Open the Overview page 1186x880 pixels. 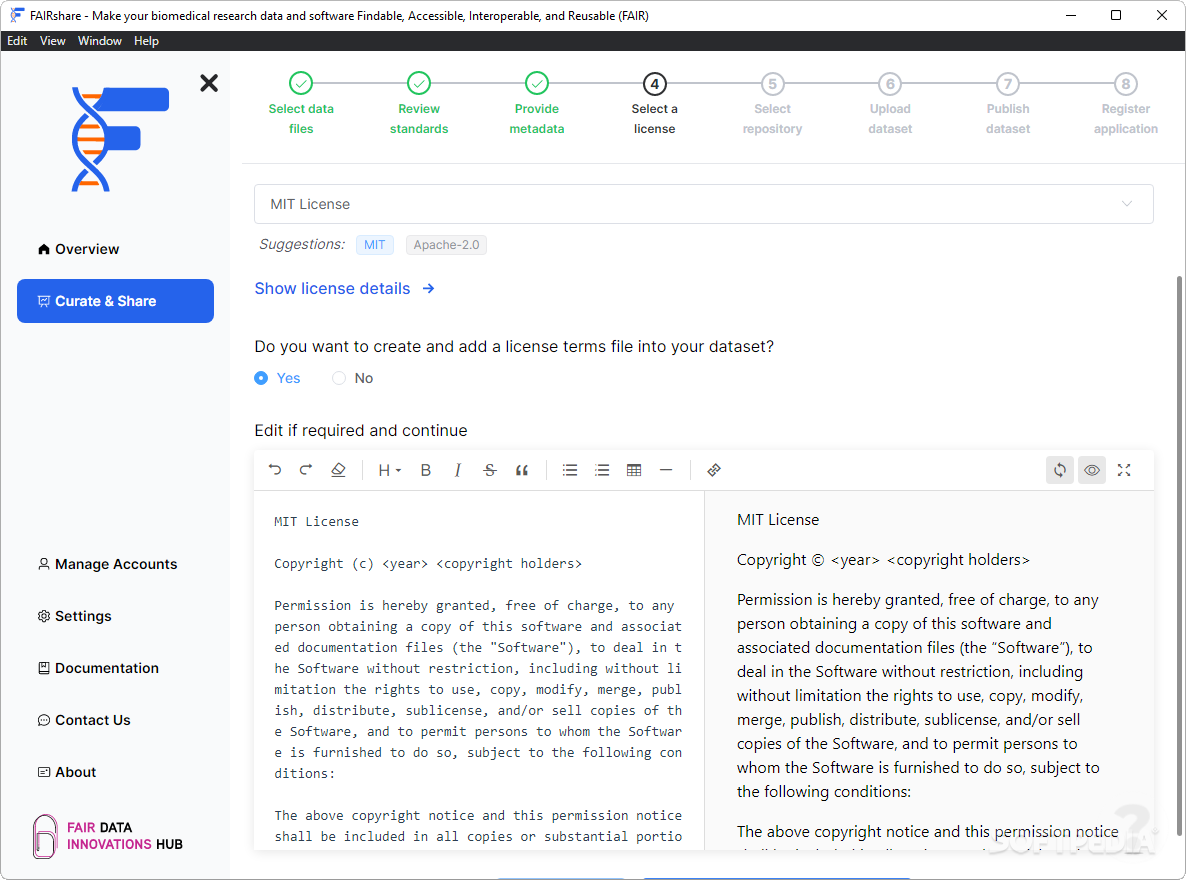[x=79, y=249]
